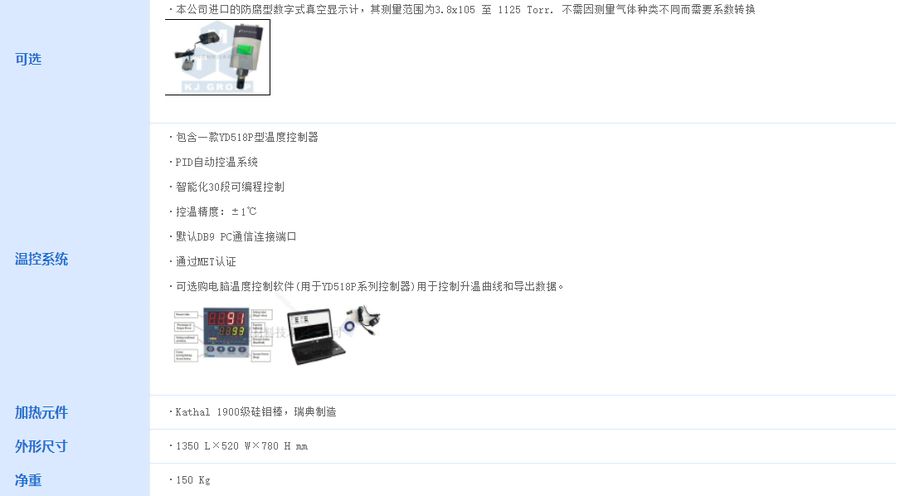Screen dimensions: 900x496
Task: Click the YD518P temperature controller picture
Action: tap(223, 334)
